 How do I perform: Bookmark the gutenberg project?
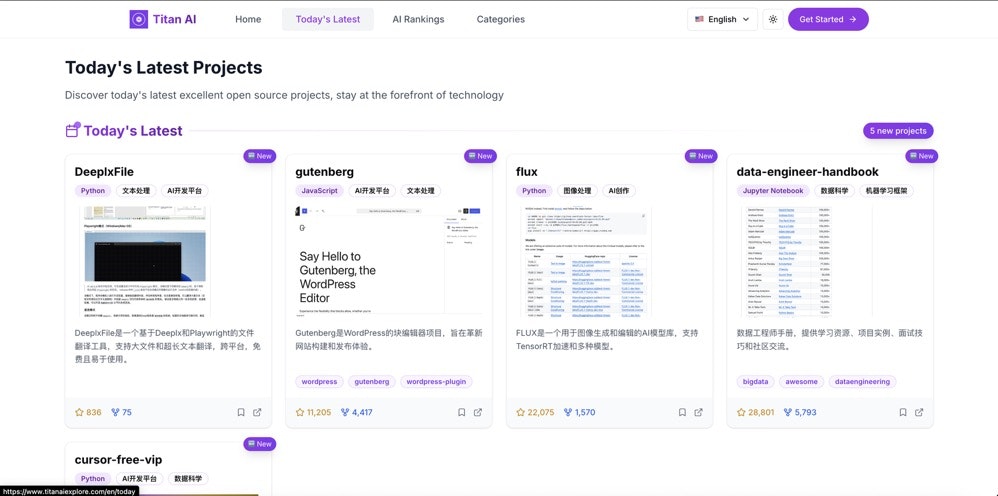(x=461, y=412)
